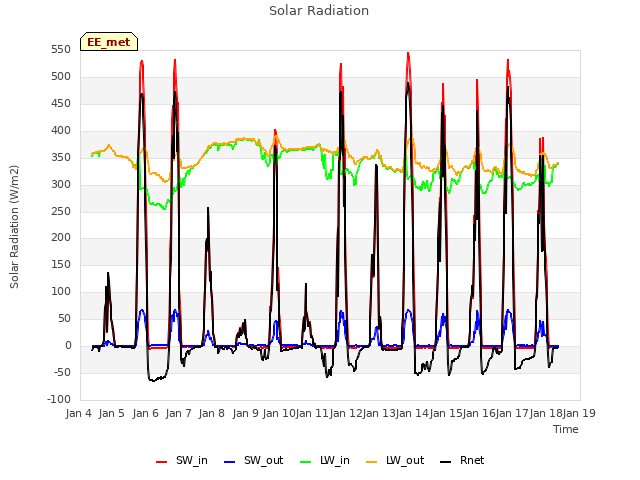Click the Solar Radiation (W/m2) axis label
The image size is (640, 480).
(x=14, y=227)
